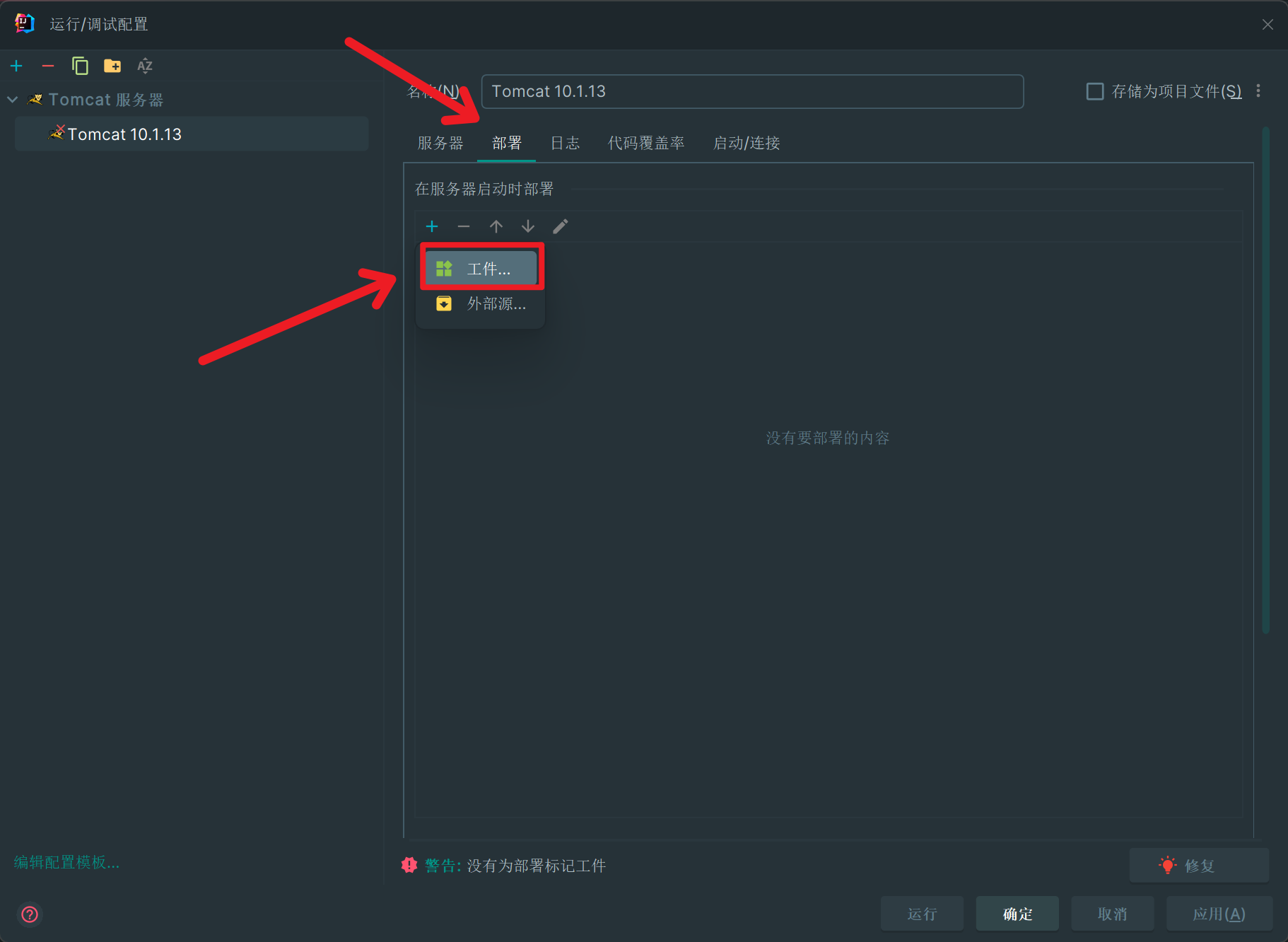Move the deployment item up
This screenshot has width=1288, height=942.
coord(496,226)
